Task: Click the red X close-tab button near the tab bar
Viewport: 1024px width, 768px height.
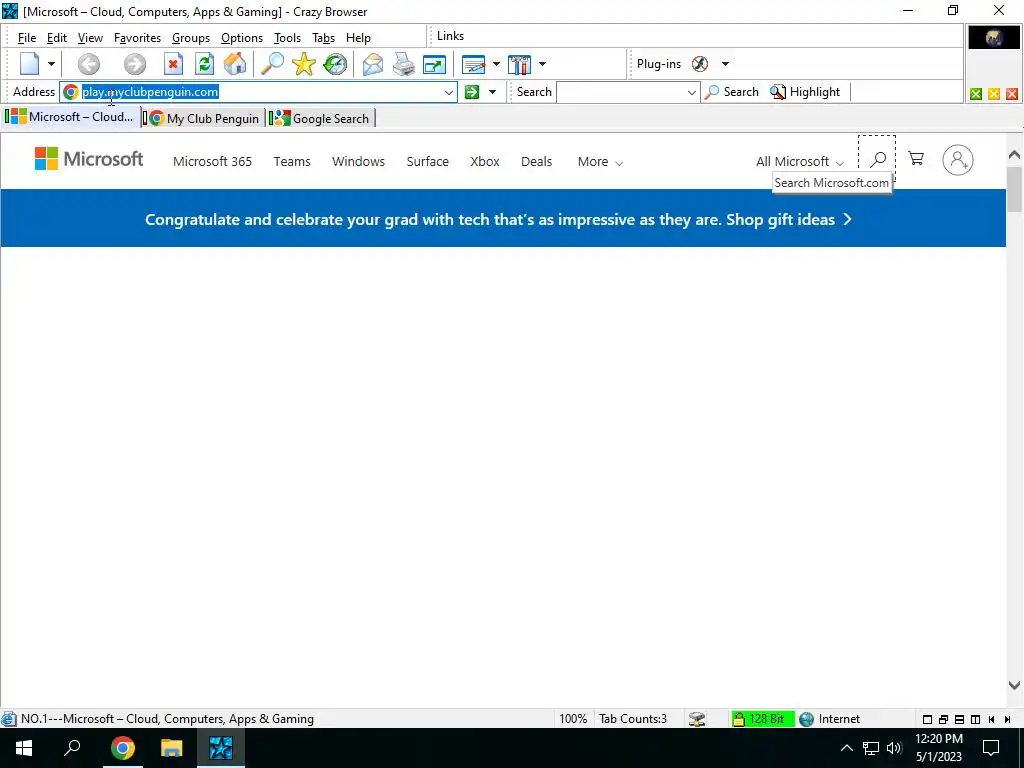Action: click(x=1012, y=94)
